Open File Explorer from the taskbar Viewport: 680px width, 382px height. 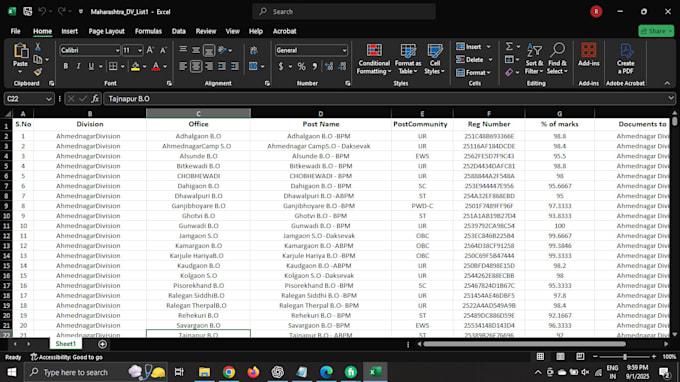[x=204, y=372]
